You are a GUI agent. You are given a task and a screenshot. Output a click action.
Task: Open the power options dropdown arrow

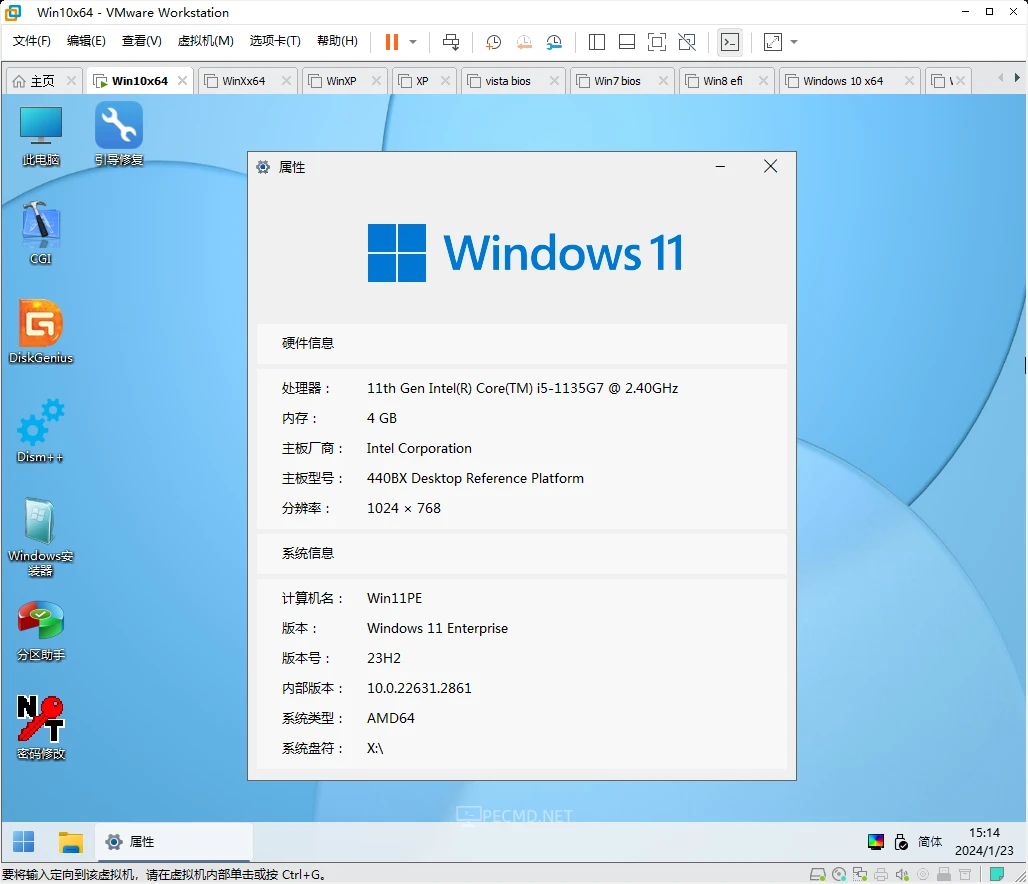(x=413, y=42)
